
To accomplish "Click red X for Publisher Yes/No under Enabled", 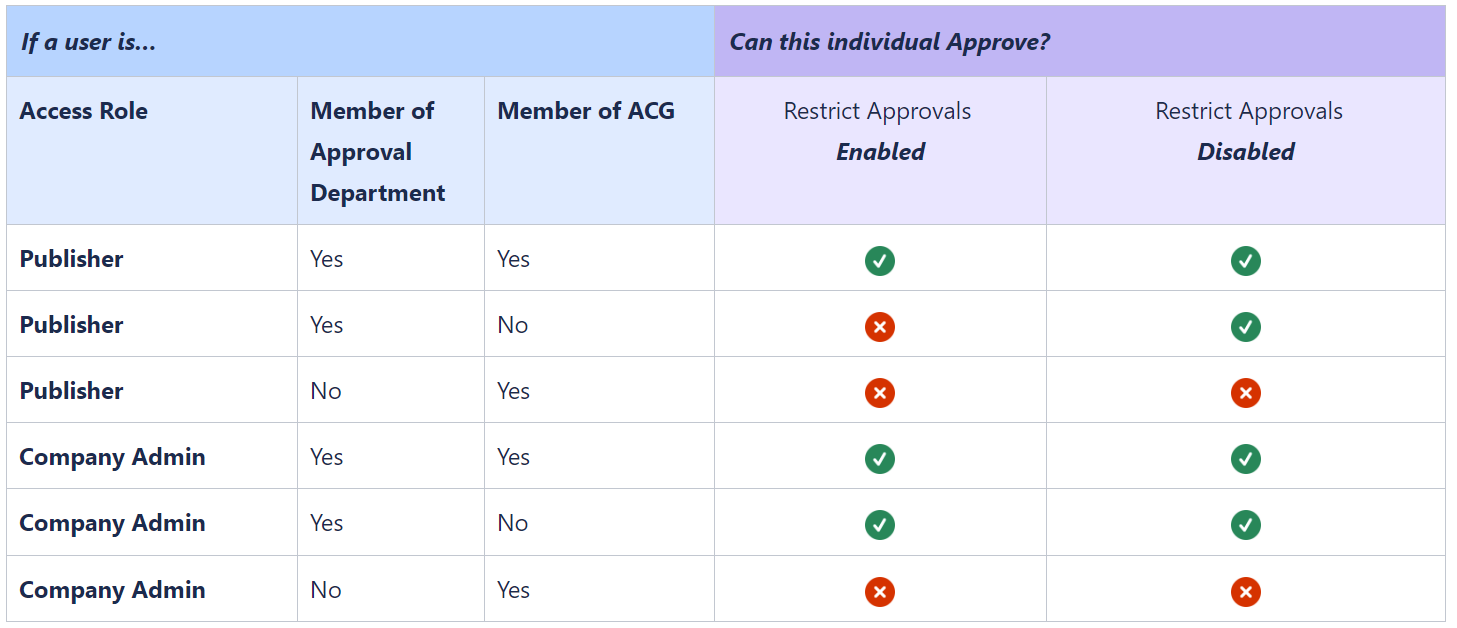I will pos(880,327).
